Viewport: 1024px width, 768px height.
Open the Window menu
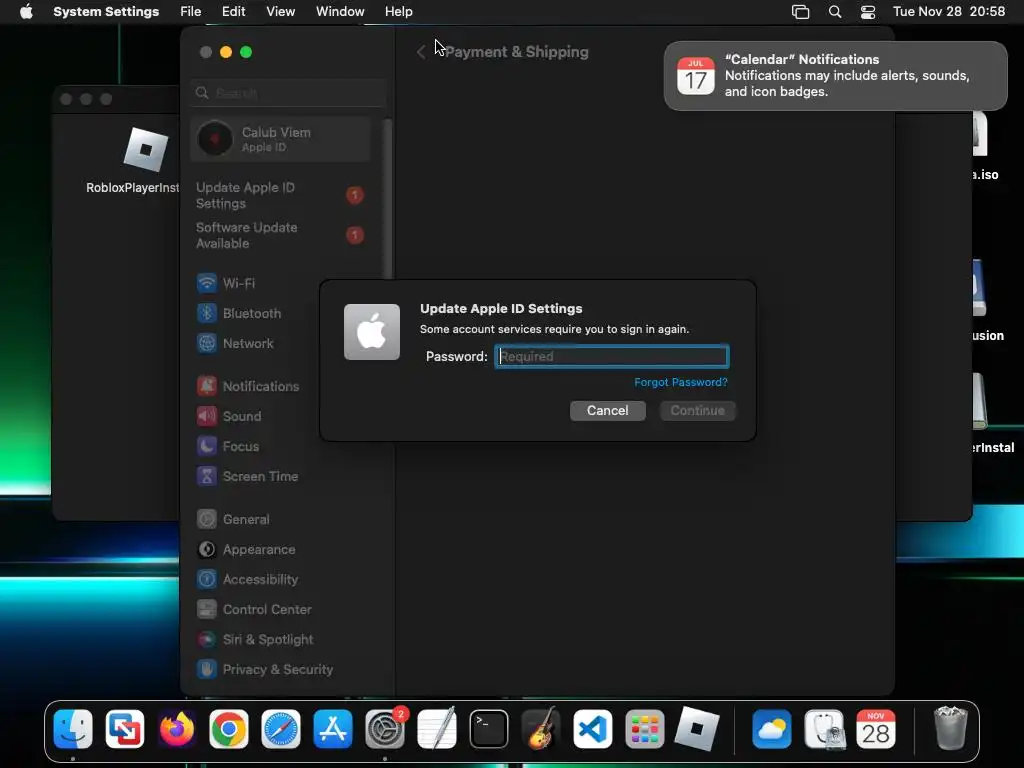click(x=340, y=12)
